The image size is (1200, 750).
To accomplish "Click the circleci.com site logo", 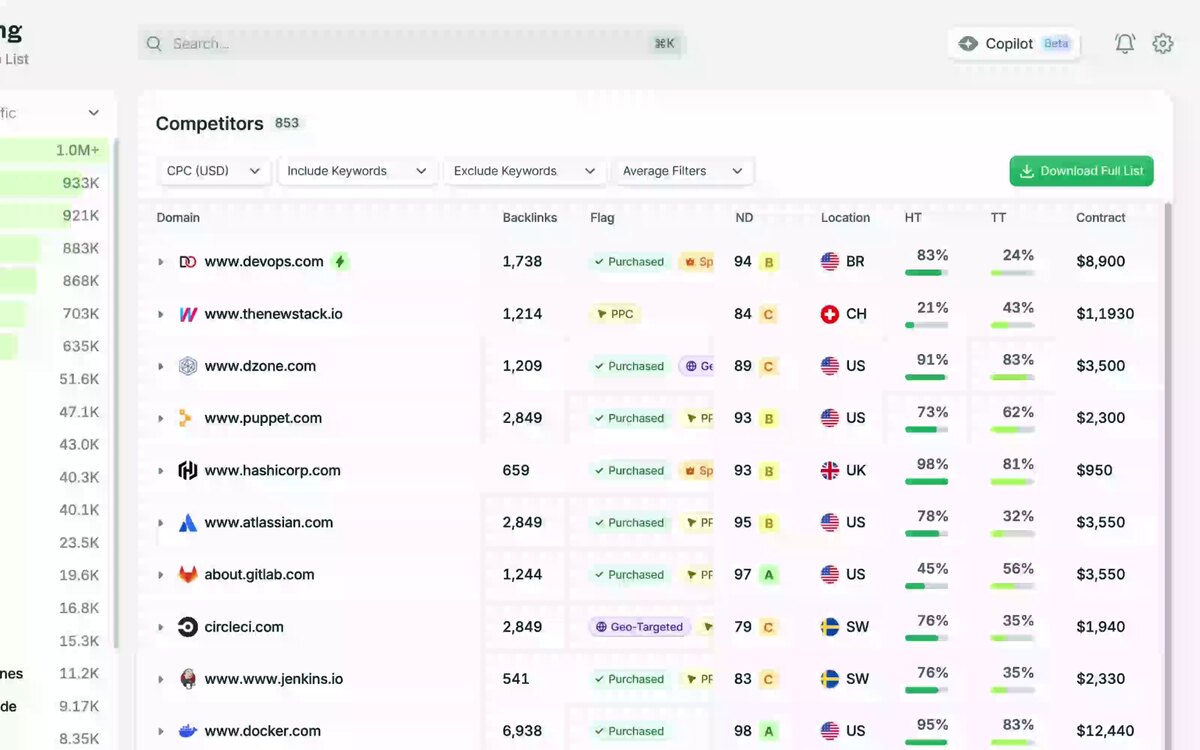I will pos(188,627).
